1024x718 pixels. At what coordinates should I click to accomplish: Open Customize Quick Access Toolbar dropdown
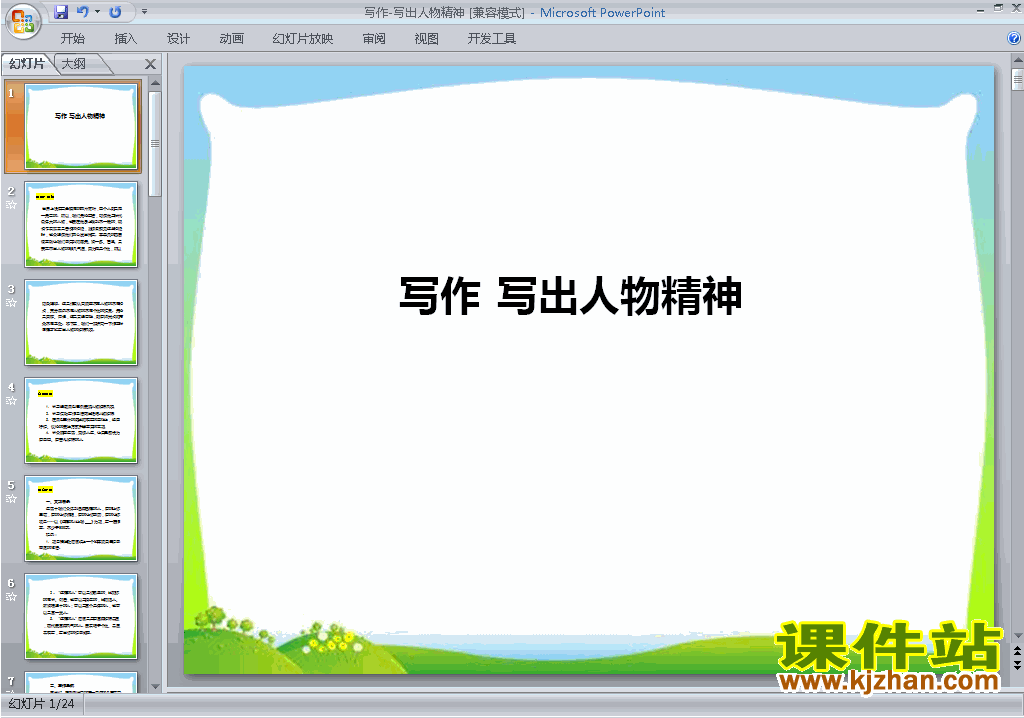[144, 12]
